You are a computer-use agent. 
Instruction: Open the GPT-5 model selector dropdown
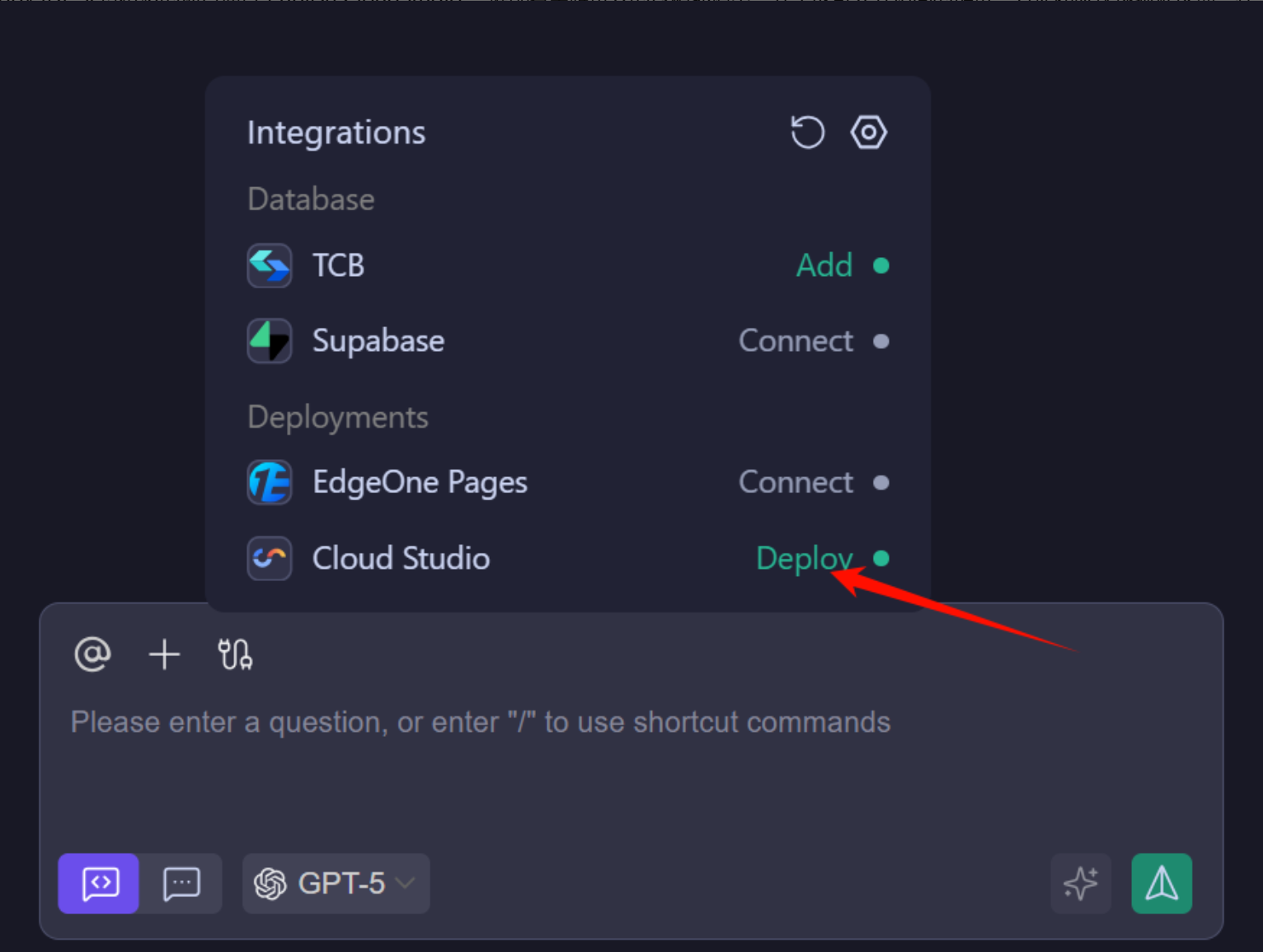[335, 884]
